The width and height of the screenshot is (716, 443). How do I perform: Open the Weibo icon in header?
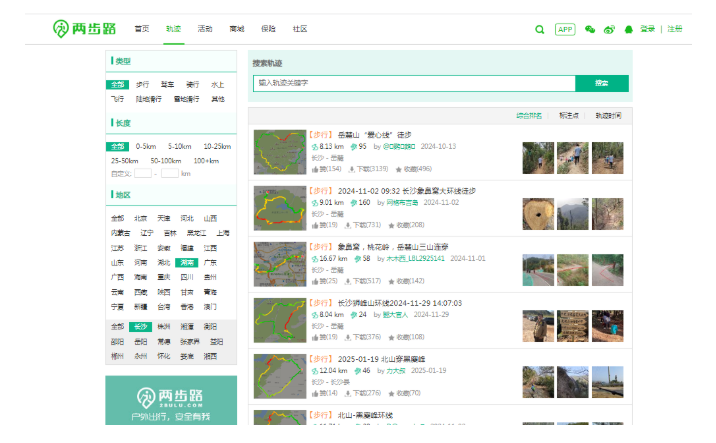[609, 29]
